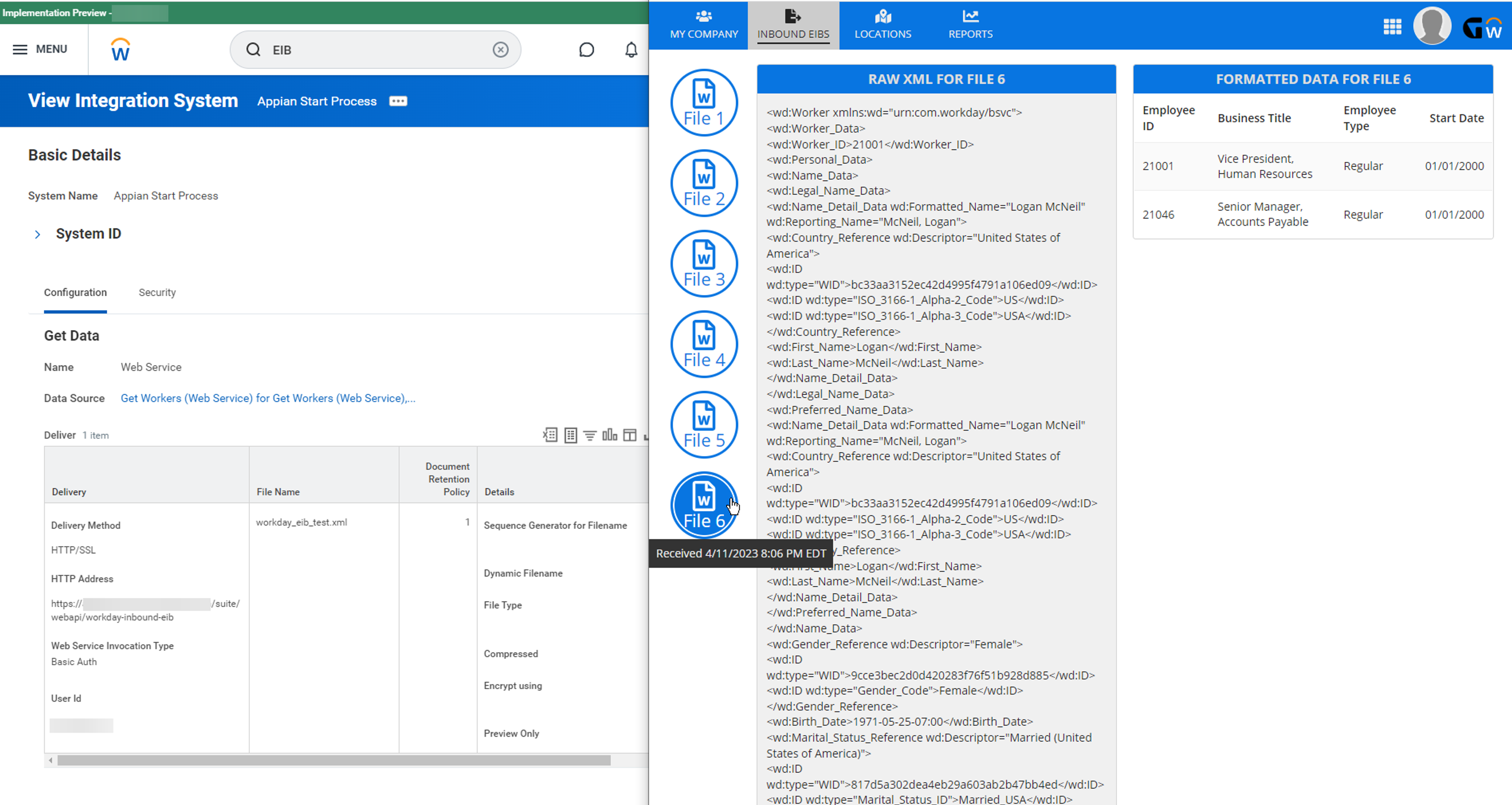Open the notifications bell icon

[x=631, y=50]
